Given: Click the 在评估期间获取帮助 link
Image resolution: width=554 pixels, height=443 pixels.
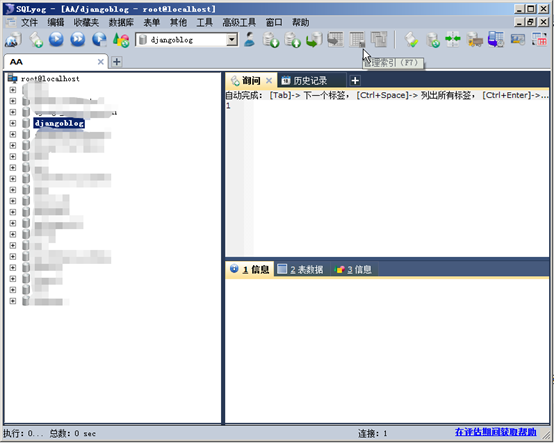Looking at the screenshot, I should (x=495, y=432).
